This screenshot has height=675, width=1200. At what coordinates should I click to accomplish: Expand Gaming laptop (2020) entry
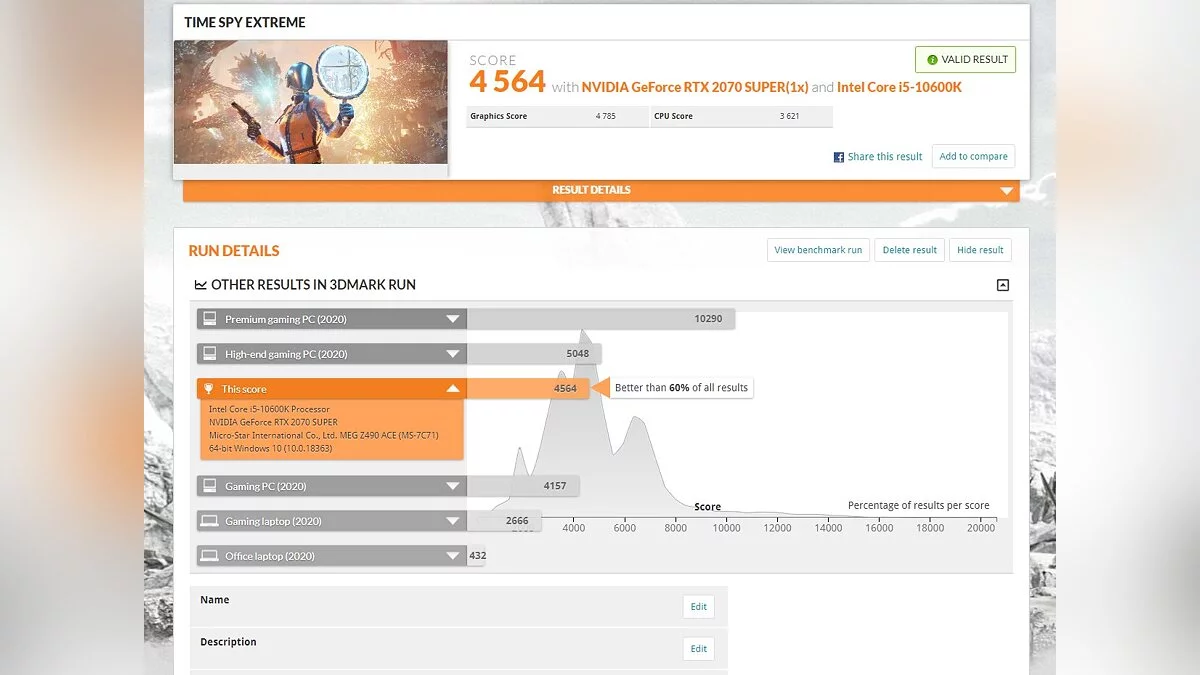click(x=332, y=521)
